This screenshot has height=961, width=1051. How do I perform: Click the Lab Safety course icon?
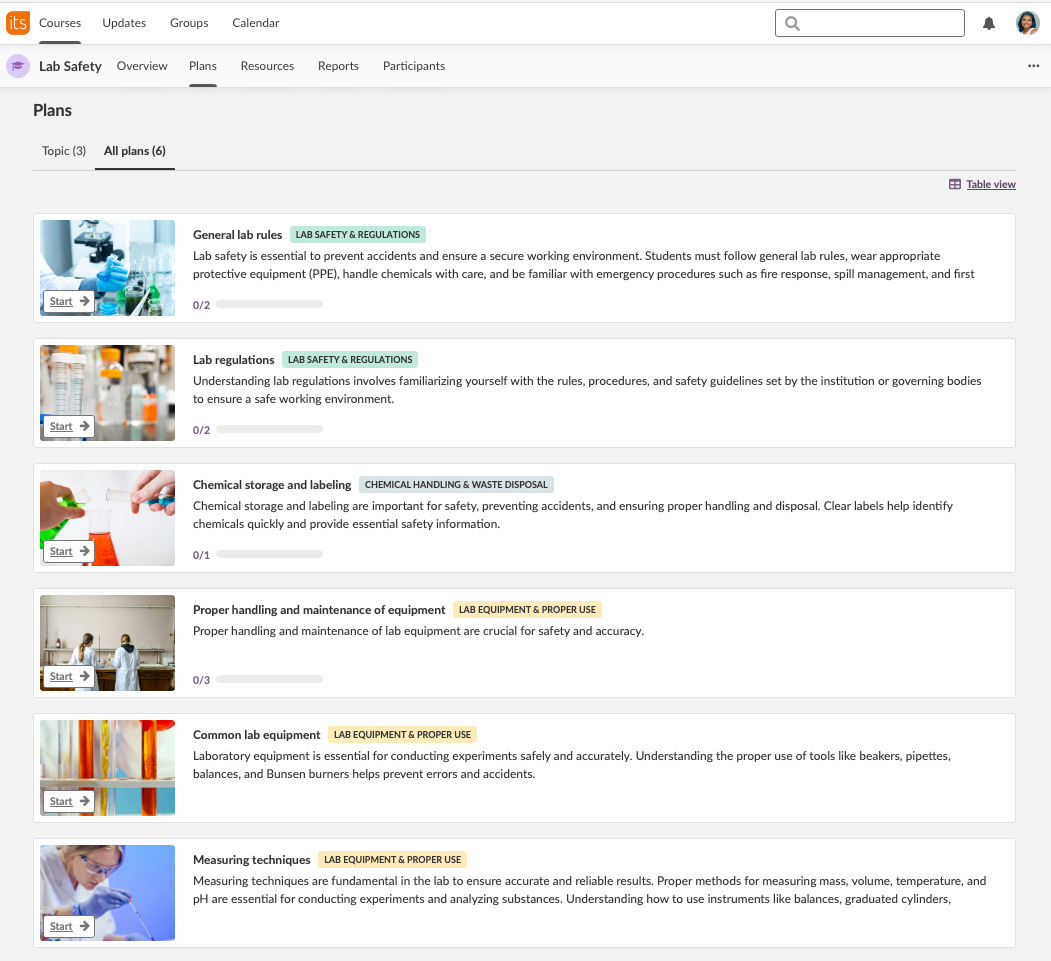click(x=18, y=66)
